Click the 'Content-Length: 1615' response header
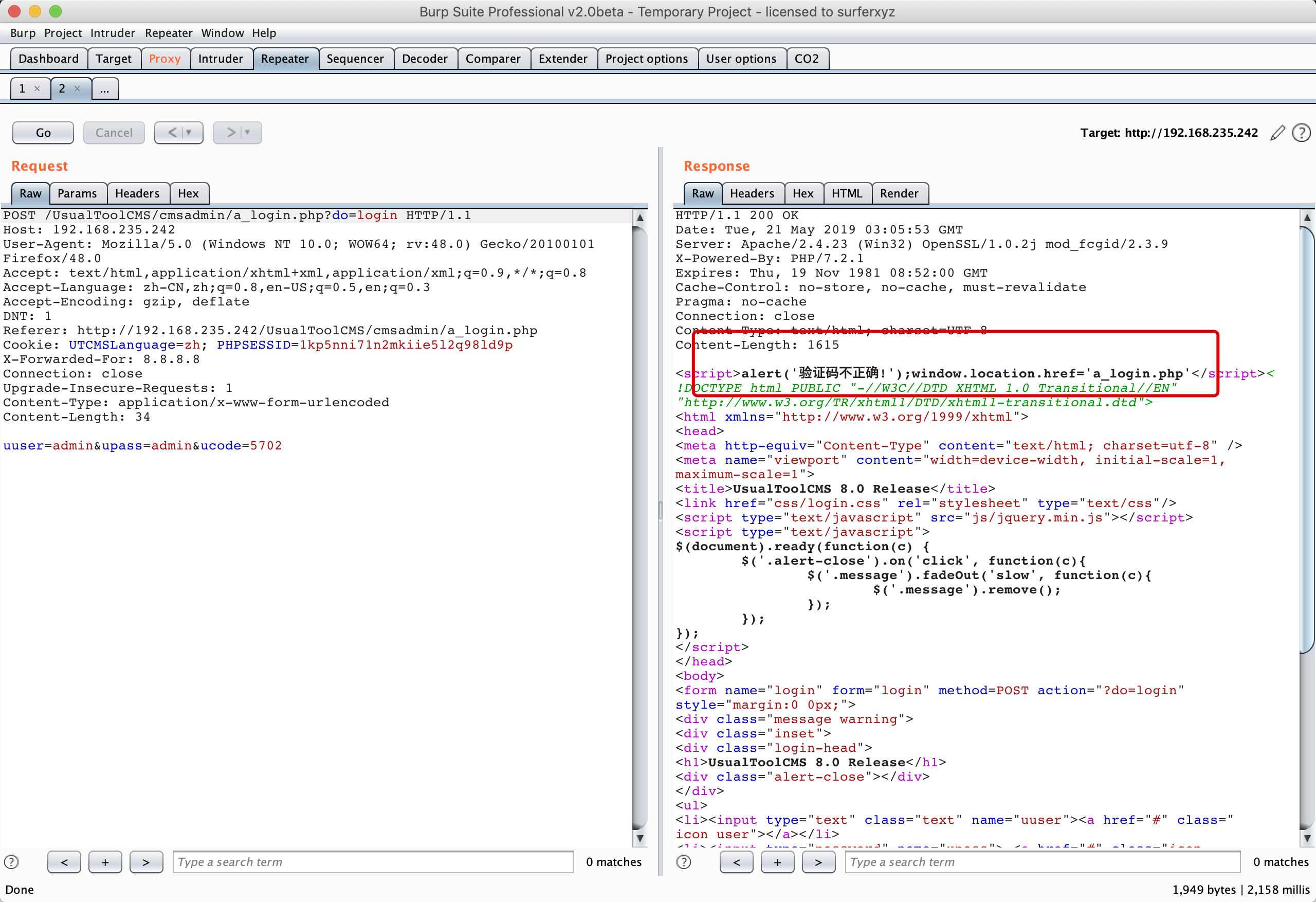The image size is (1316, 902). click(757, 345)
